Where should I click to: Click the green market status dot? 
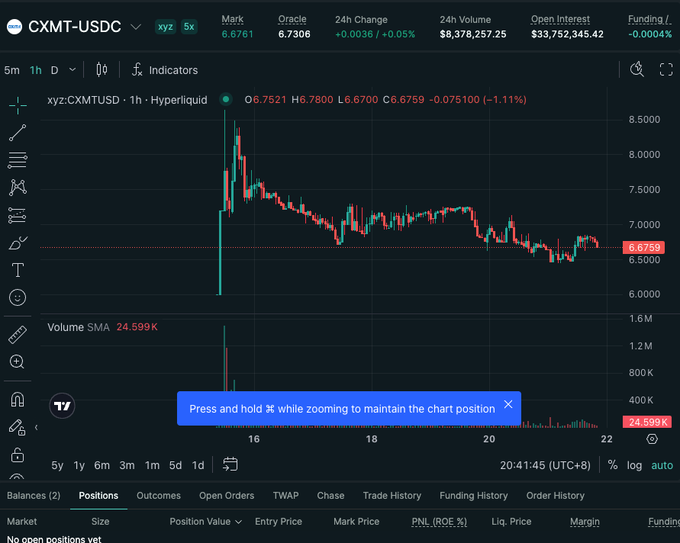click(226, 99)
